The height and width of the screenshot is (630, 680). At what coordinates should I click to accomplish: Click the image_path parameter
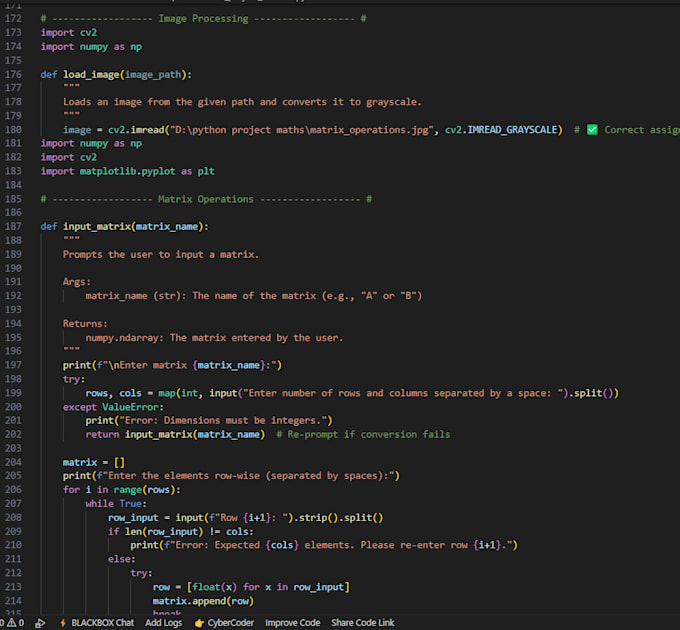[x=153, y=75]
